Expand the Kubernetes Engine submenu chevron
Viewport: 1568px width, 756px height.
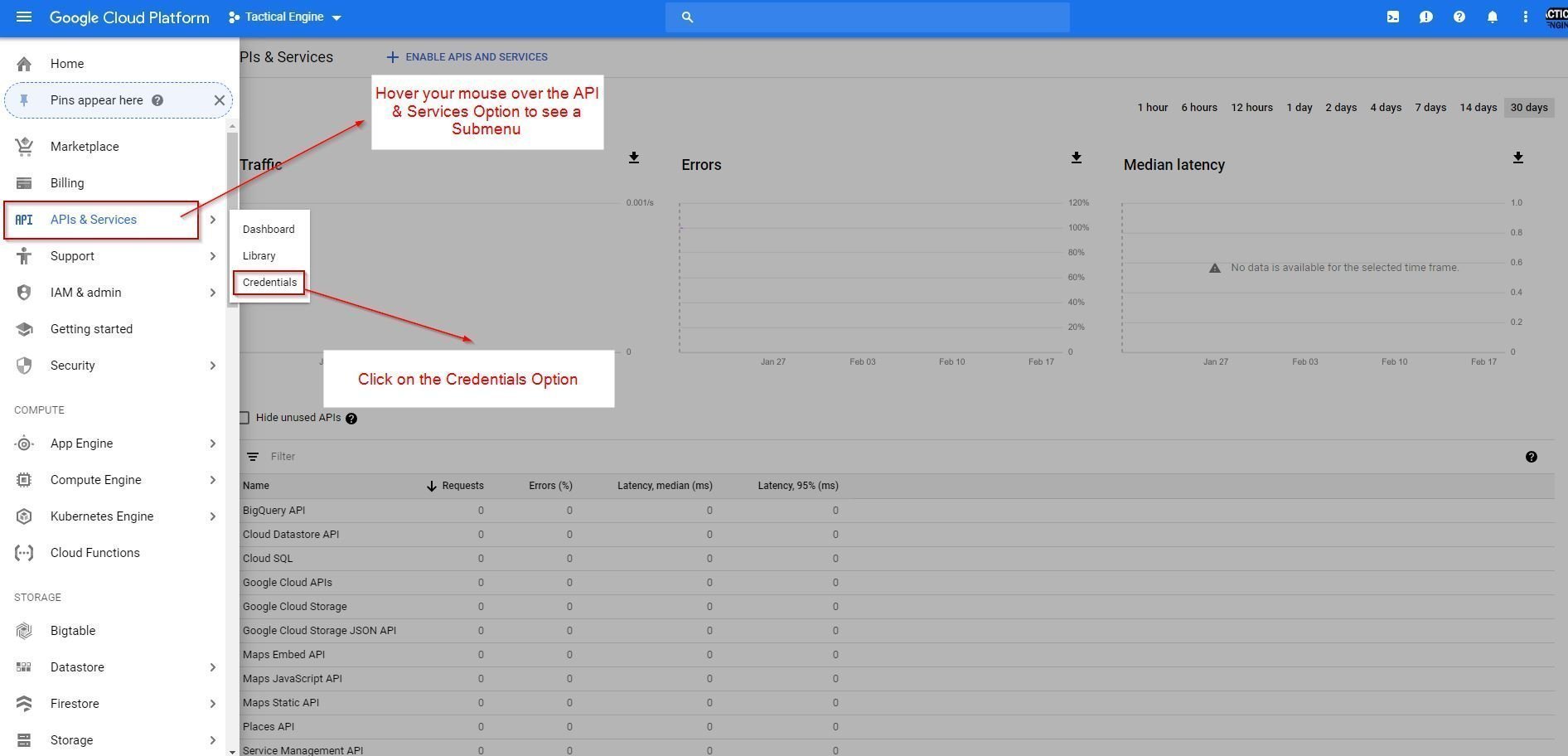click(213, 516)
